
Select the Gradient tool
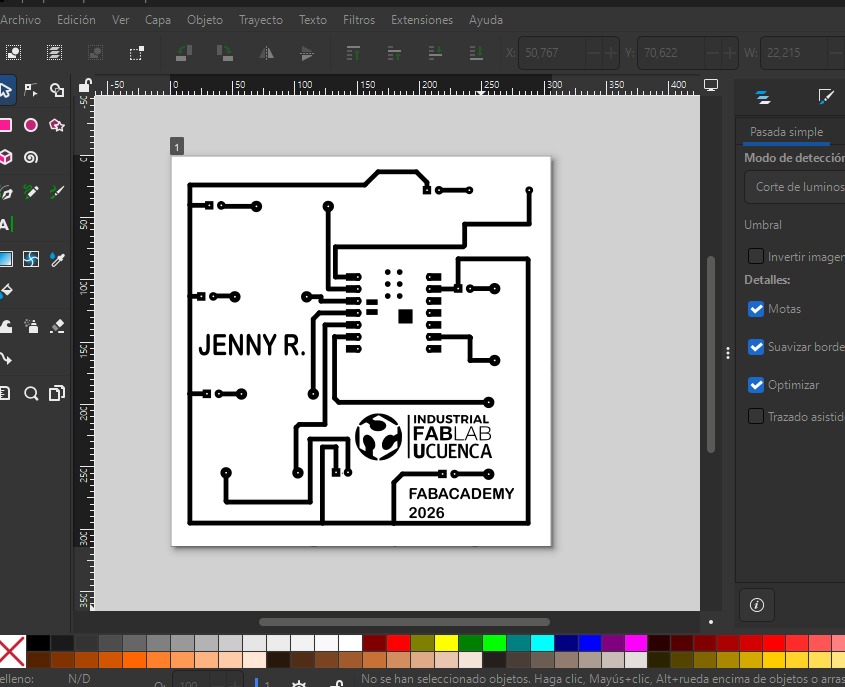tap(5, 259)
